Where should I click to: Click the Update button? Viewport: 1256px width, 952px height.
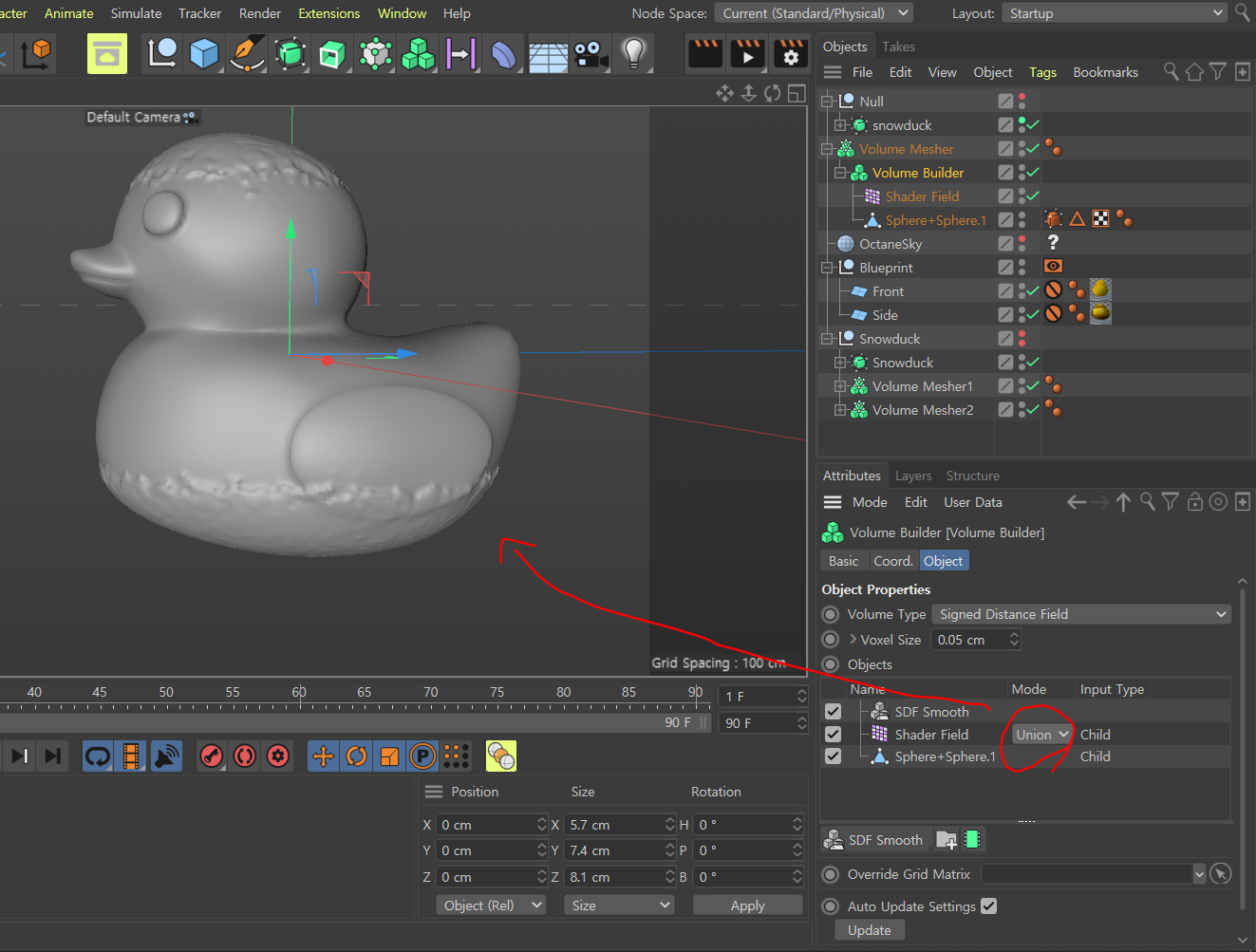[x=870, y=930]
